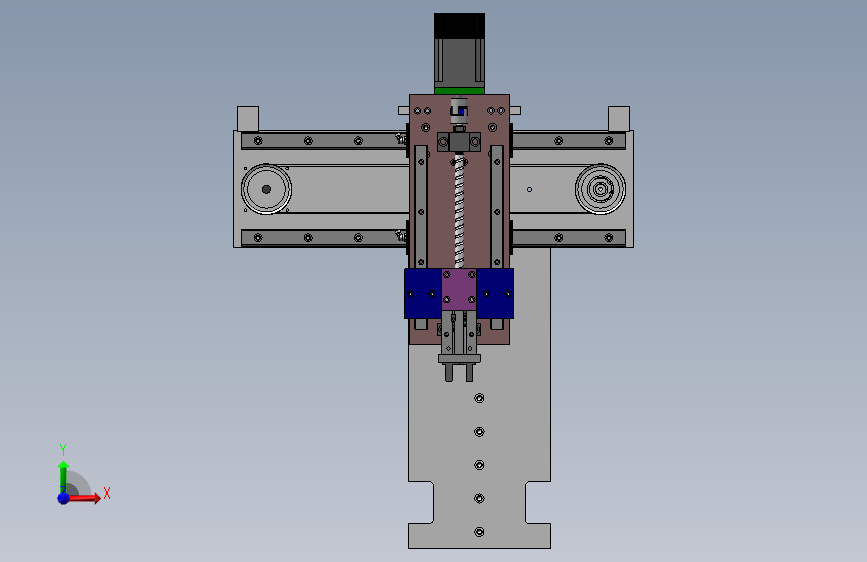Click the gripper at the carriage bottom
The image size is (867, 562).
(x=459, y=348)
